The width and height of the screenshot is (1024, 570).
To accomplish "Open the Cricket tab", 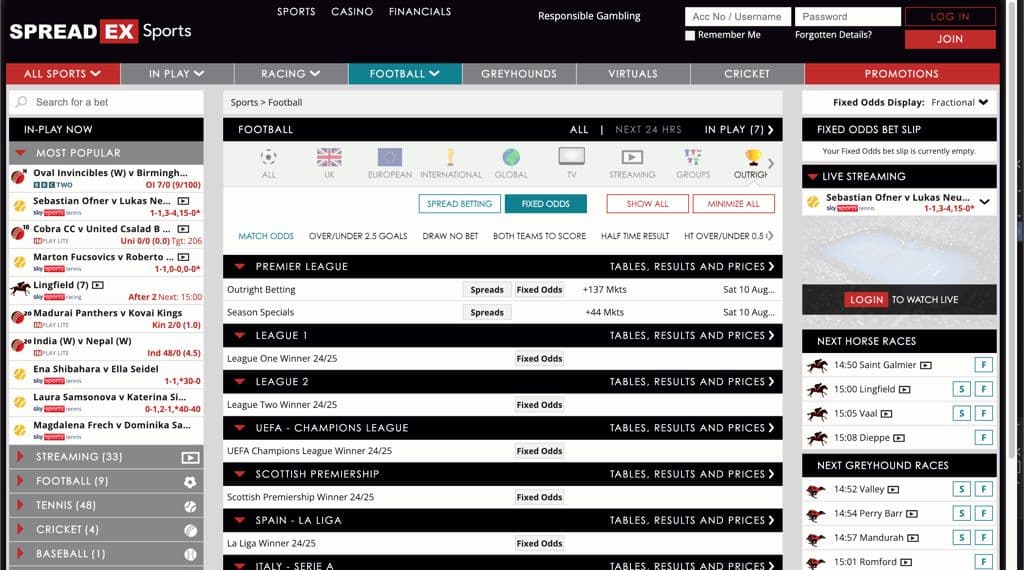I will coord(747,74).
